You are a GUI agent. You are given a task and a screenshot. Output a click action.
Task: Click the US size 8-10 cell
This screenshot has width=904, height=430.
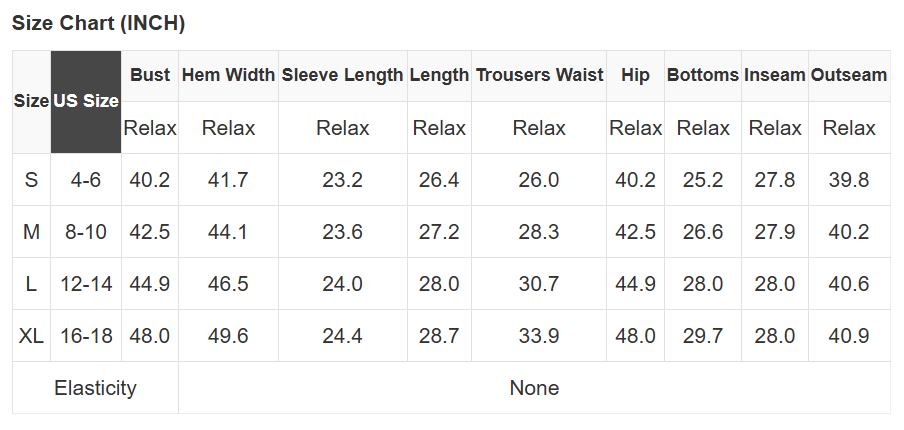tap(86, 232)
